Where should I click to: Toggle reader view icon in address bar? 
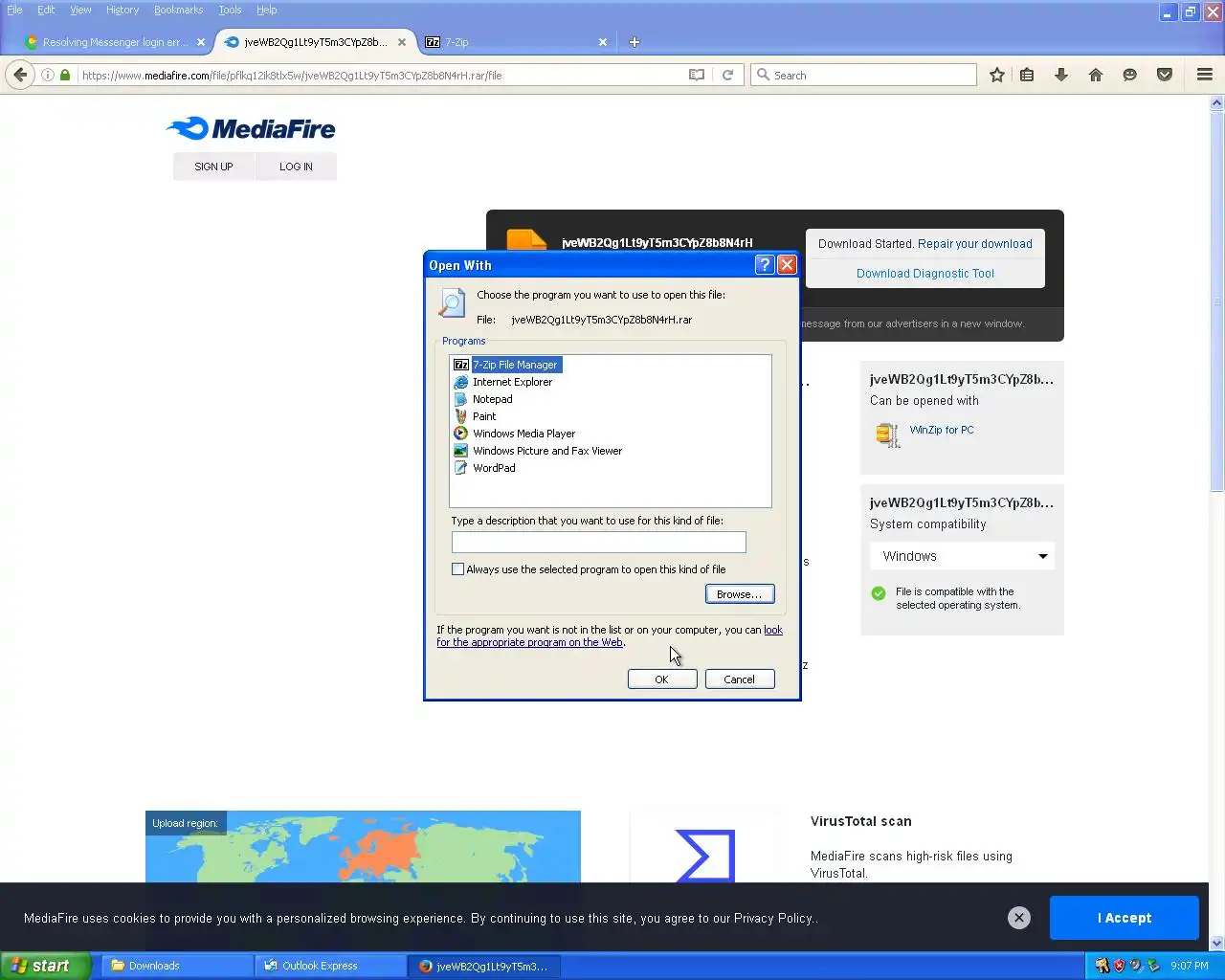tap(697, 75)
